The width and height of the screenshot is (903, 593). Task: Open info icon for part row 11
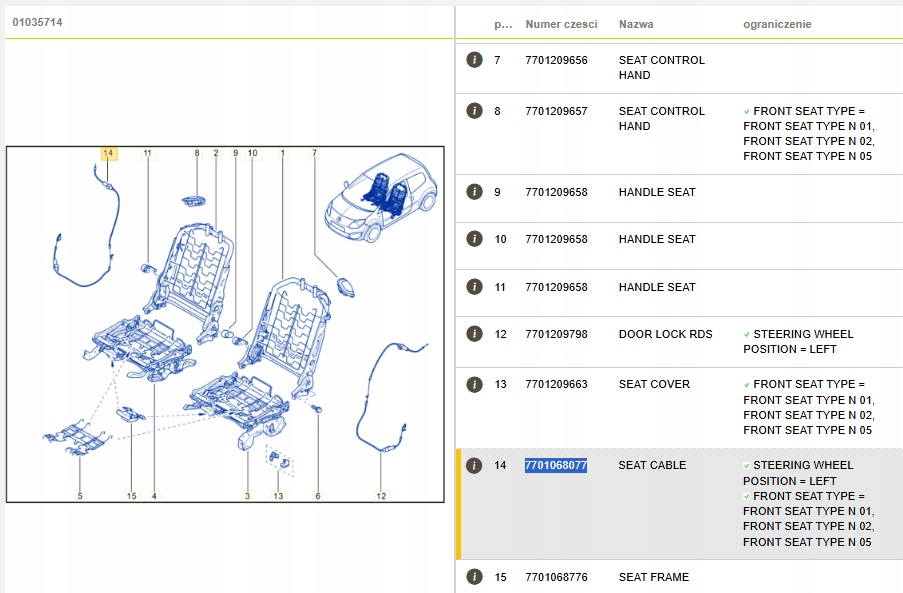(474, 286)
